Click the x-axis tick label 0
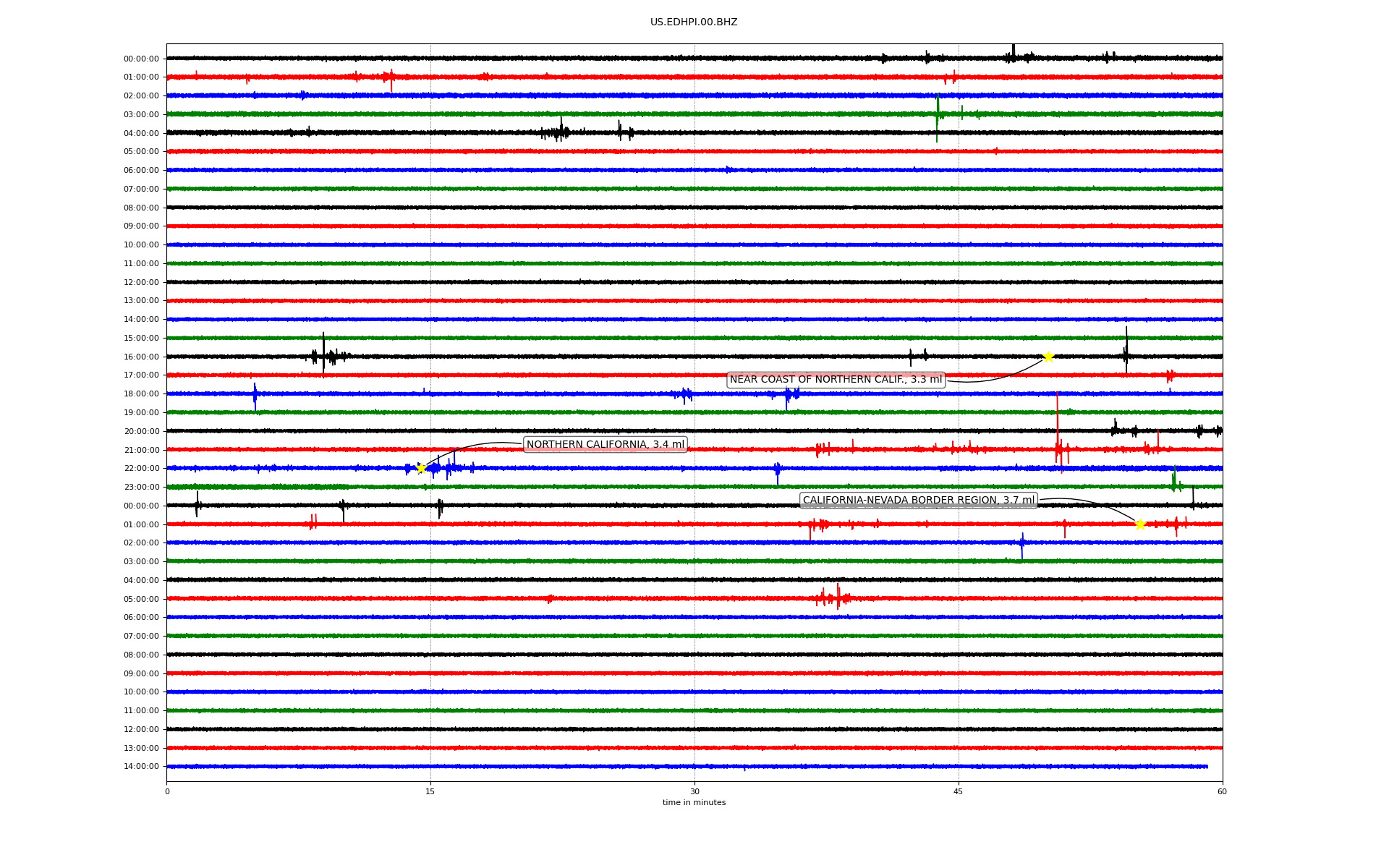The image size is (1389, 868). [x=167, y=791]
